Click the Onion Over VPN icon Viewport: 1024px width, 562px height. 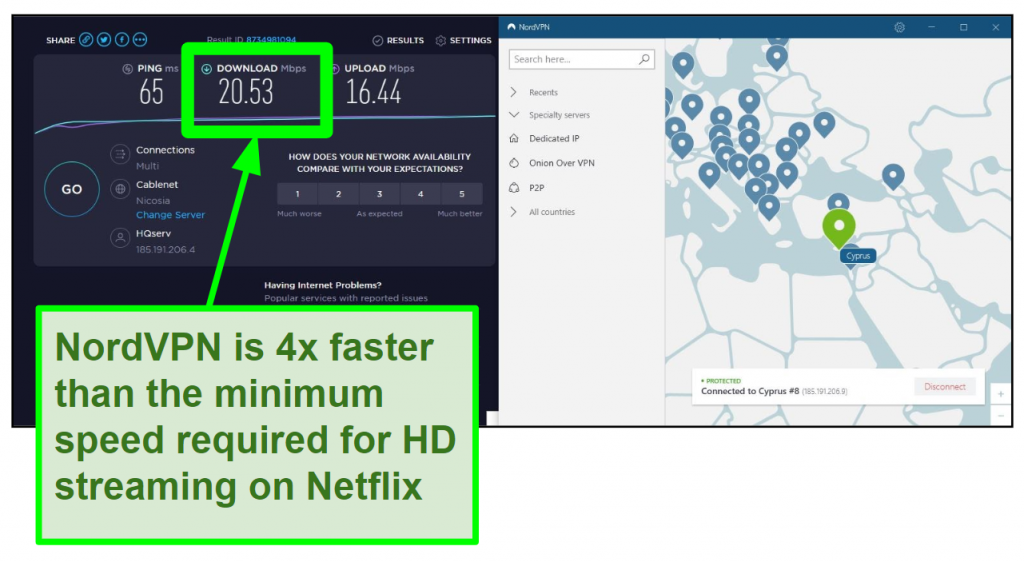coord(515,163)
